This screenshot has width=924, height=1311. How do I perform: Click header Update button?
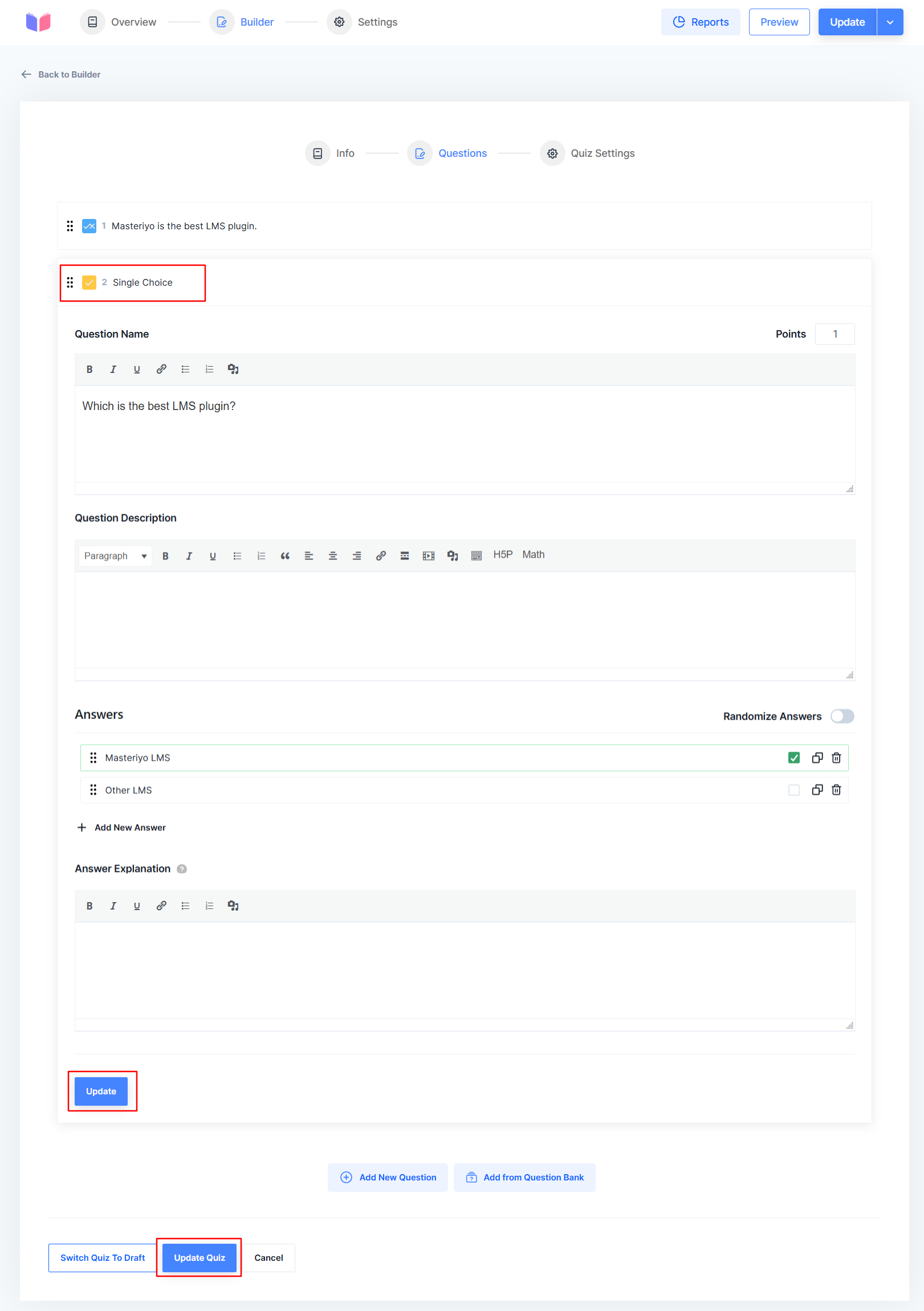847,22
